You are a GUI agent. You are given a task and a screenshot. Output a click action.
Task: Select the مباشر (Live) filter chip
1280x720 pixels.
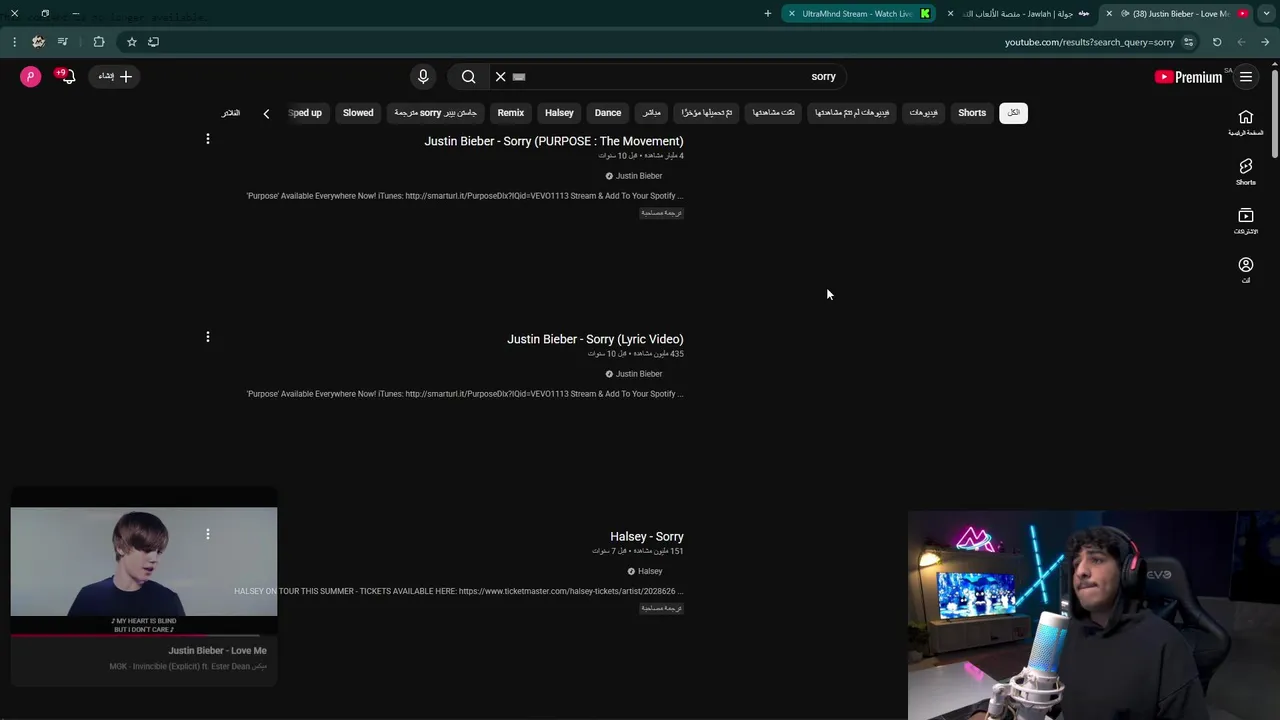(651, 113)
